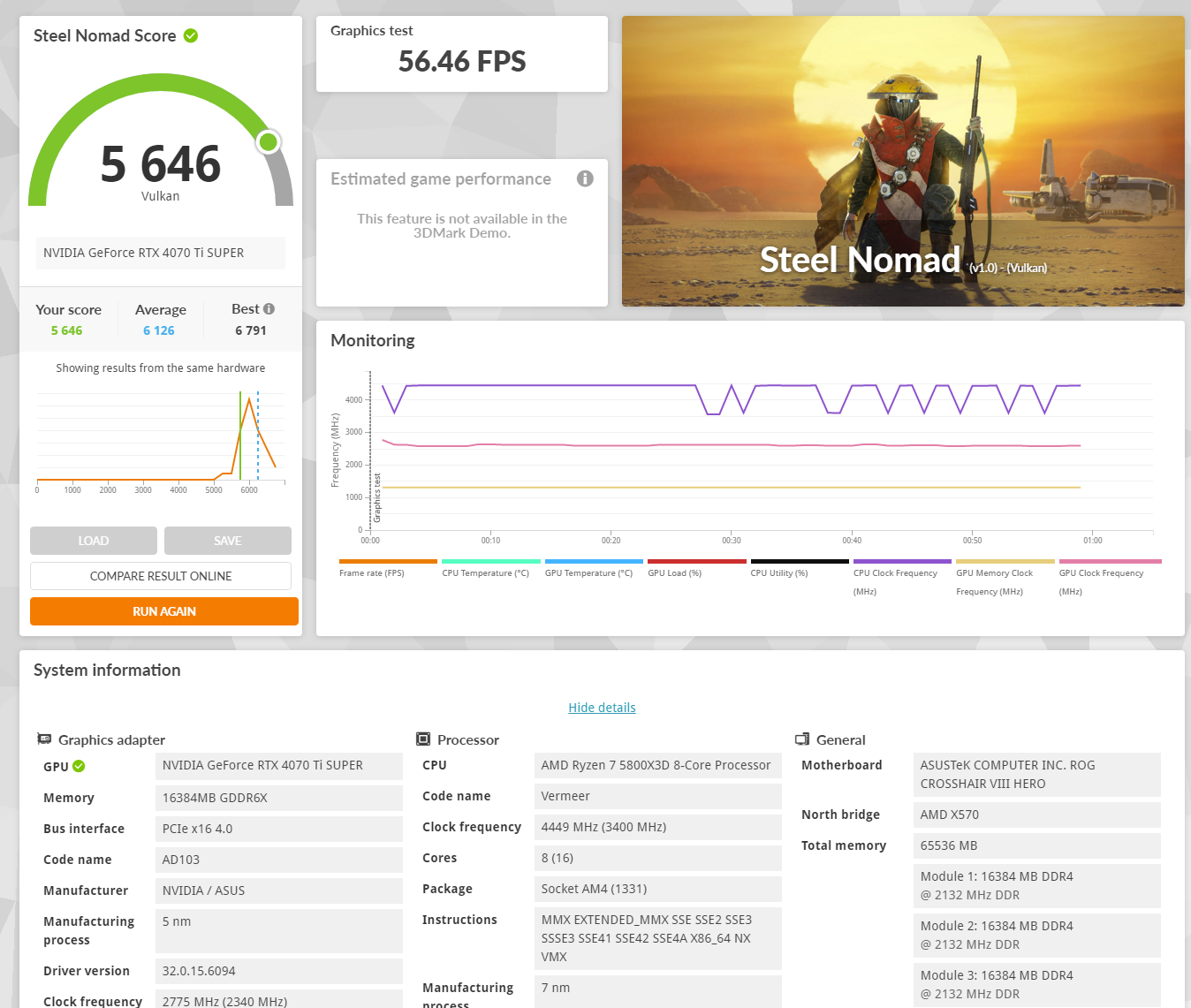The image size is (1191, 1008).
Task: Click the North bridge value AMD X570
Action: tap(1037, 815)
